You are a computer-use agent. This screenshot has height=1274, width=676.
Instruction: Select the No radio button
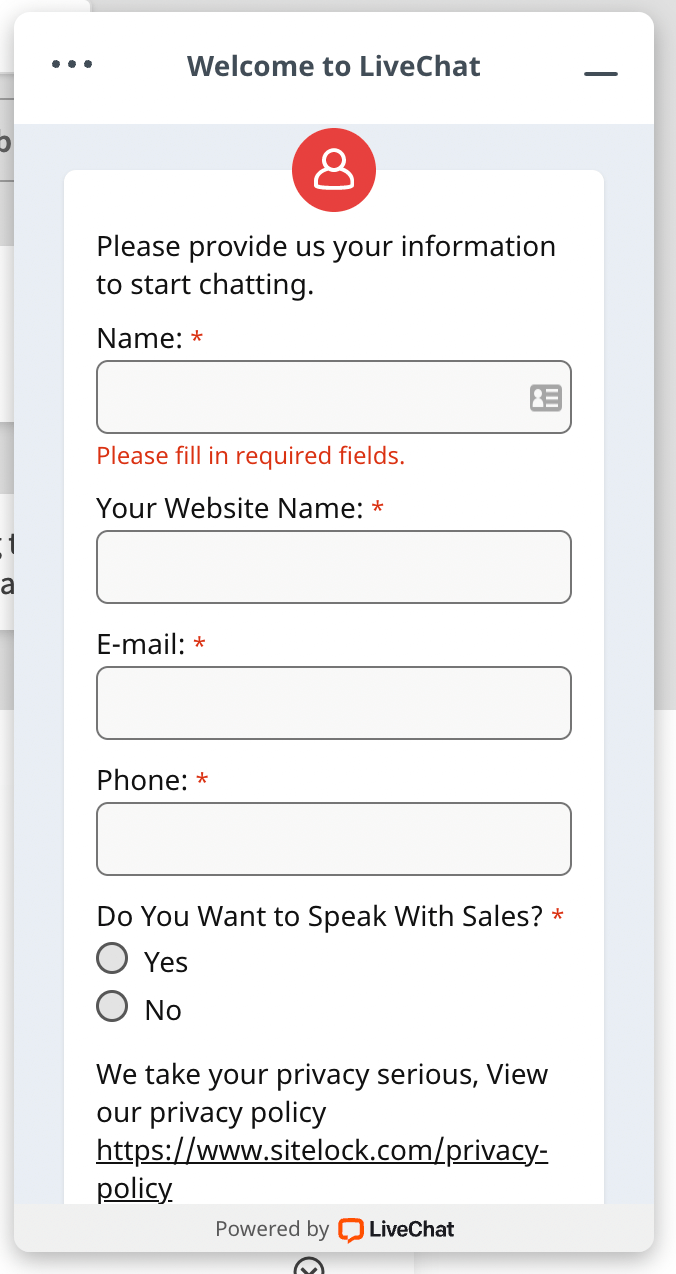click(112, 1007)
